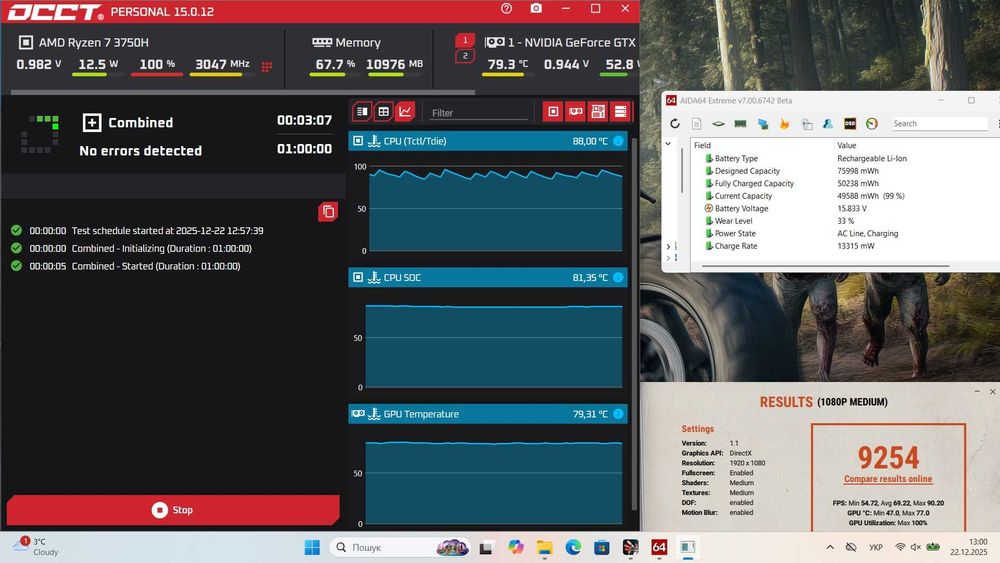Viewport: 1000px width, 563px height.
Task: Open the weather widget showing 3°C Cloudy
Action: tap(37, 546)
